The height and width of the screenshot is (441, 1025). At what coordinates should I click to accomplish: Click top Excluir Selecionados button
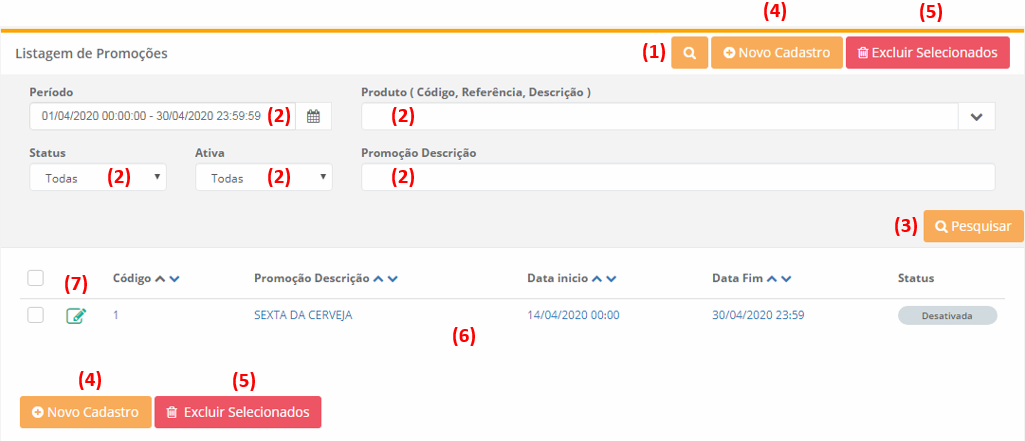click(927, 52)
